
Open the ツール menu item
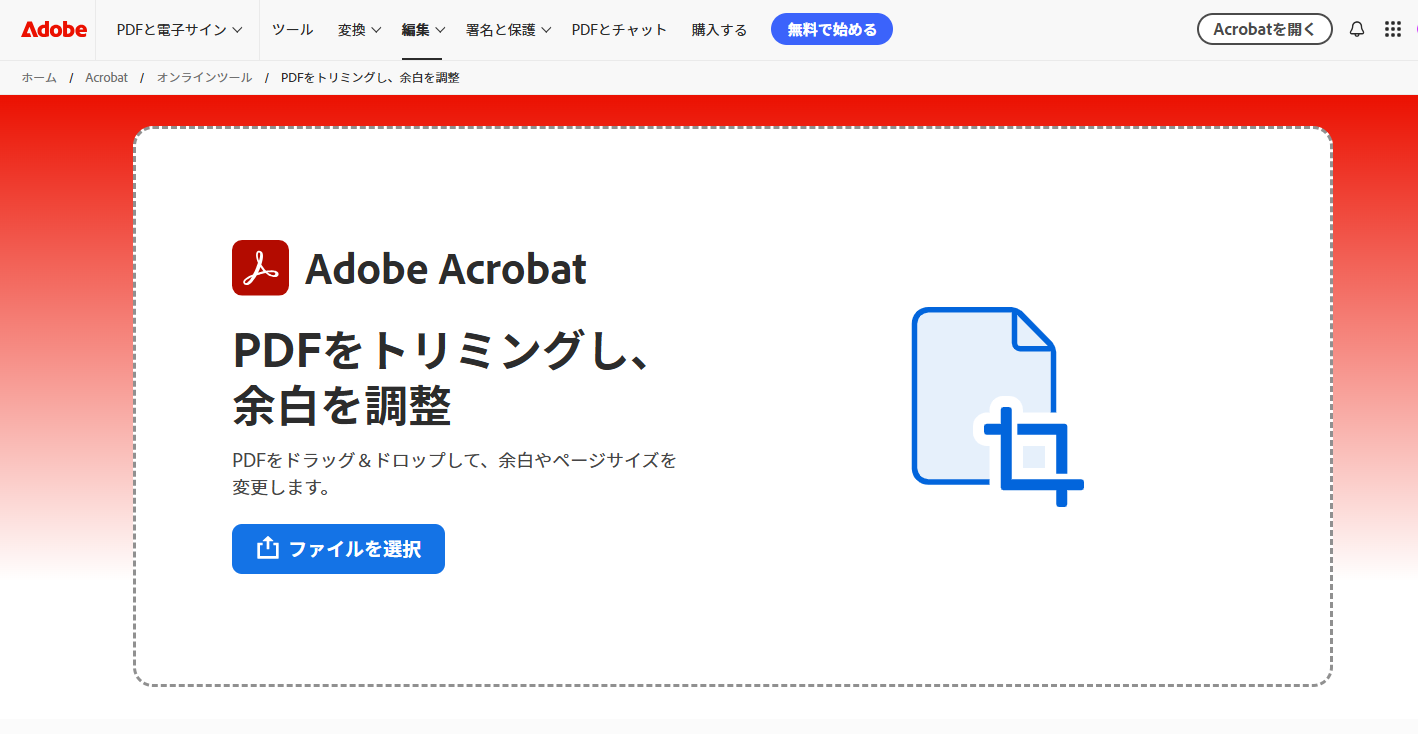(x=292, y=30)
